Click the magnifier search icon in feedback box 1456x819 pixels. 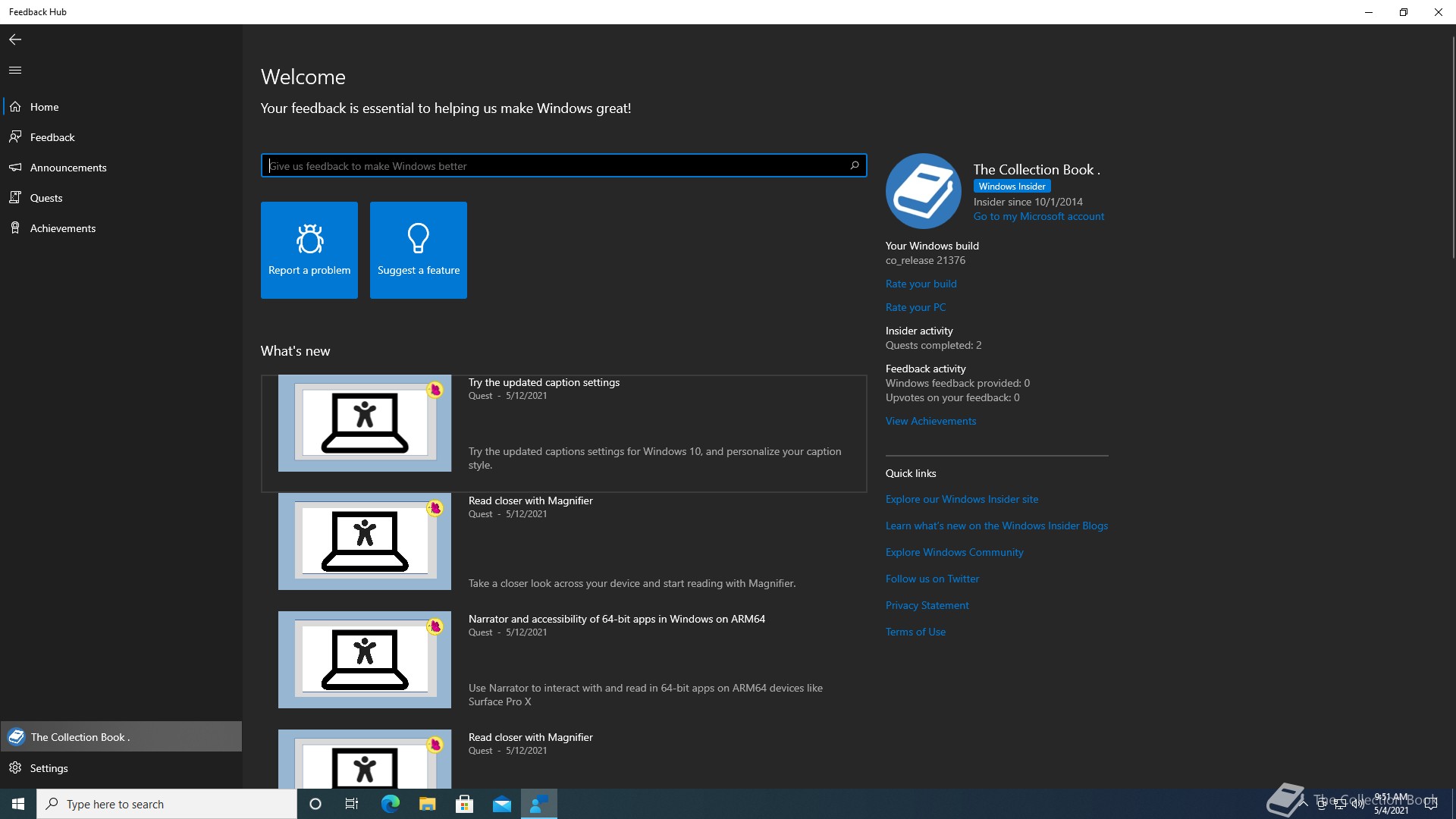tap(855, 165)
